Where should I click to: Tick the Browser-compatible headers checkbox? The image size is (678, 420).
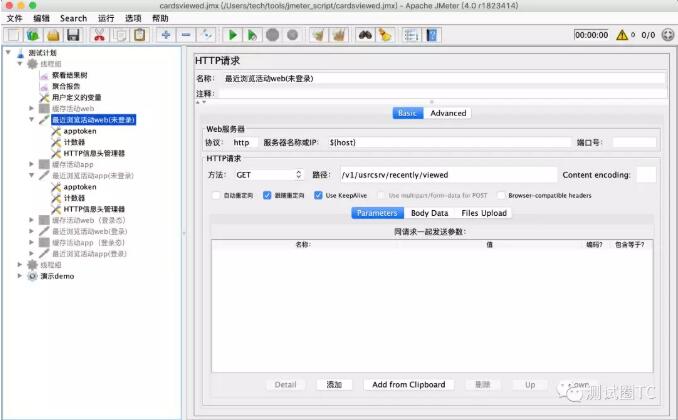point(501,196)
